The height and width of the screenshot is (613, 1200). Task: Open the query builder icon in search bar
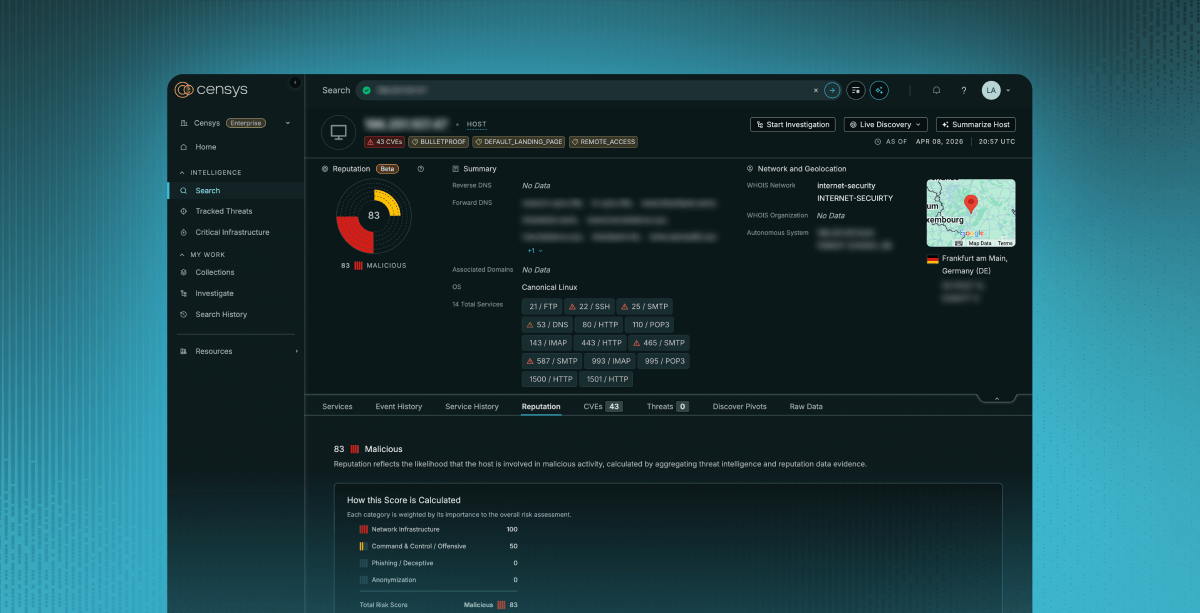point(856,90)
